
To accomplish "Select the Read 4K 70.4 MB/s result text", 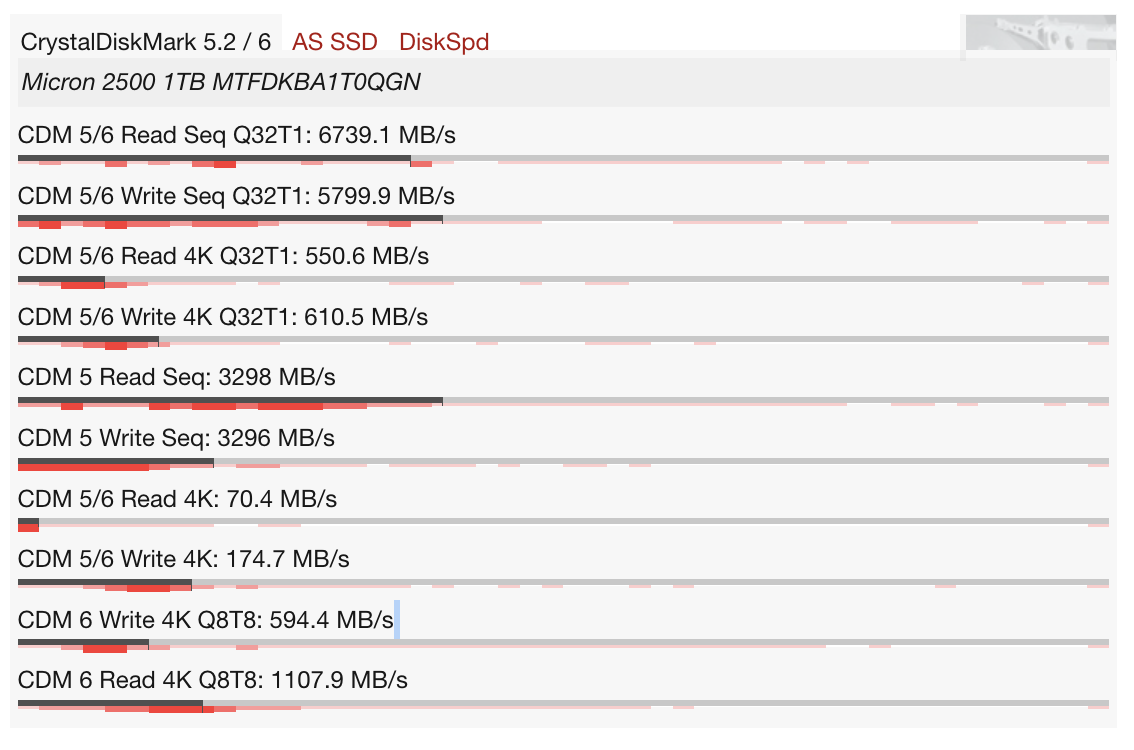I will pyautogui.click(x=177, y=499).
